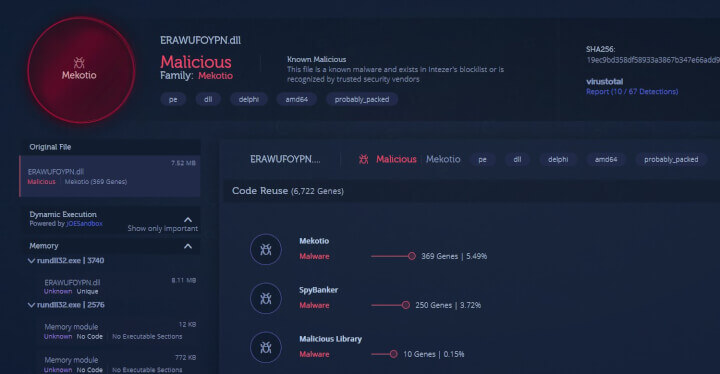Click the dll tag in header
The height and width of the screenshot is (374, 720).
208,99
